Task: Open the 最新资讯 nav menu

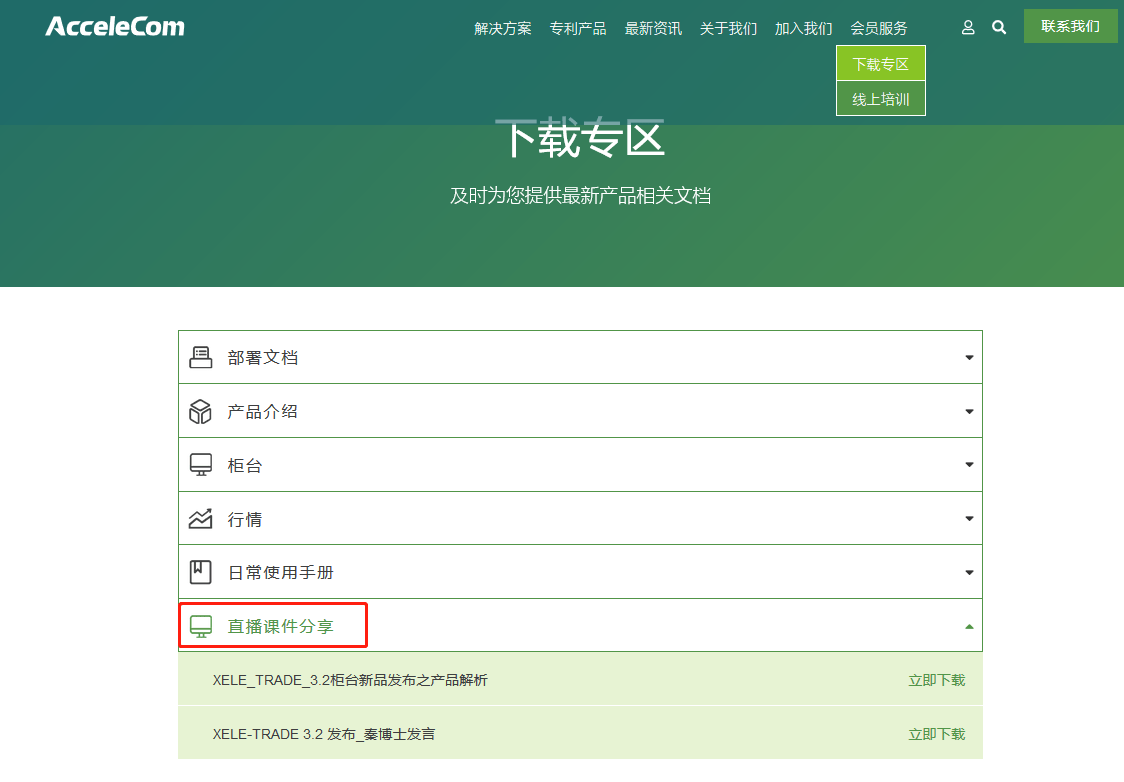Action: pyautogui.click(x=653, y=29)
